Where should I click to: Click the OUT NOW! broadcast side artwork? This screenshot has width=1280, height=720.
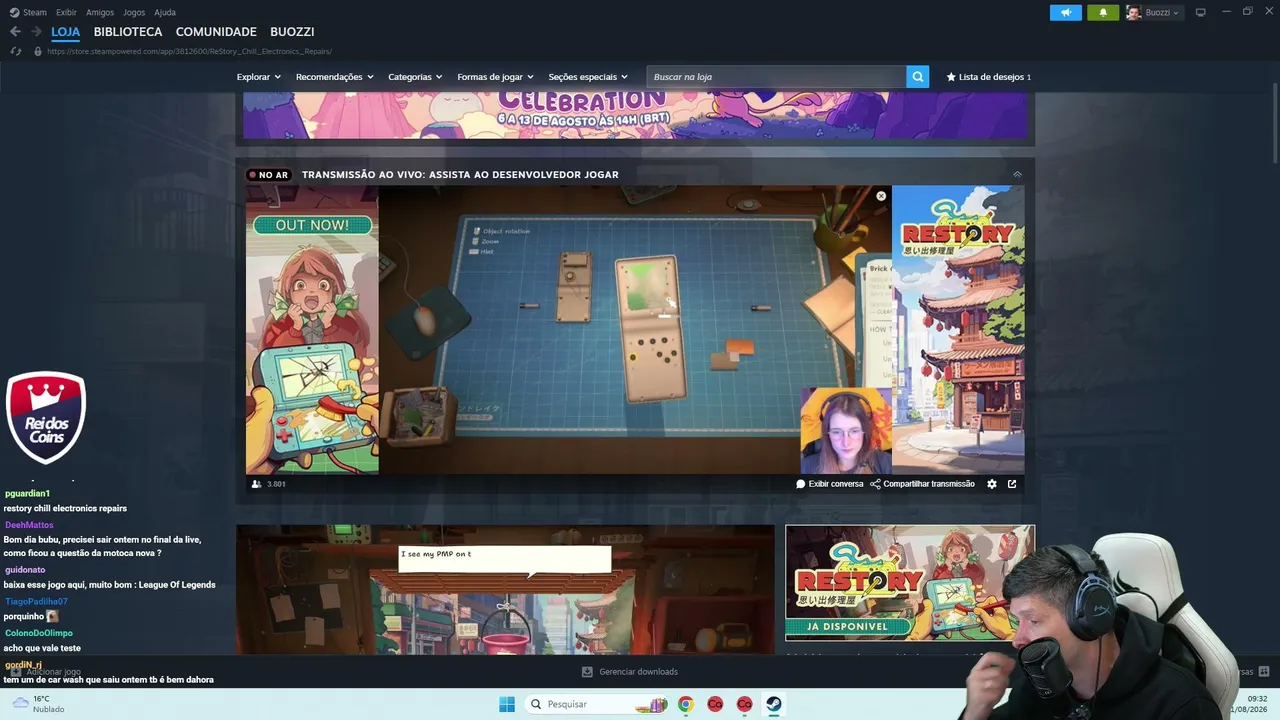click(x=312, y=329)
